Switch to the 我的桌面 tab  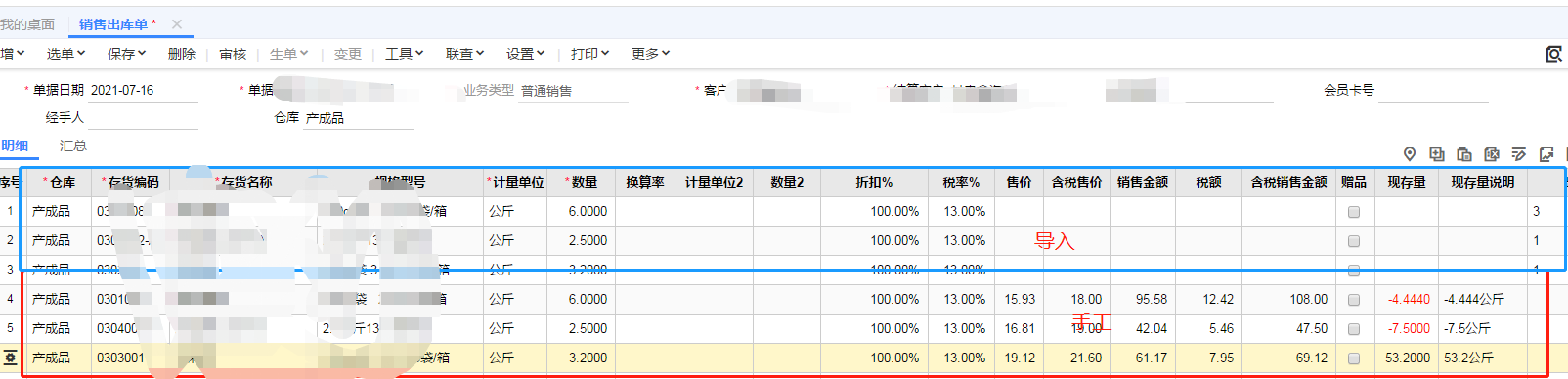coord(27,24)
